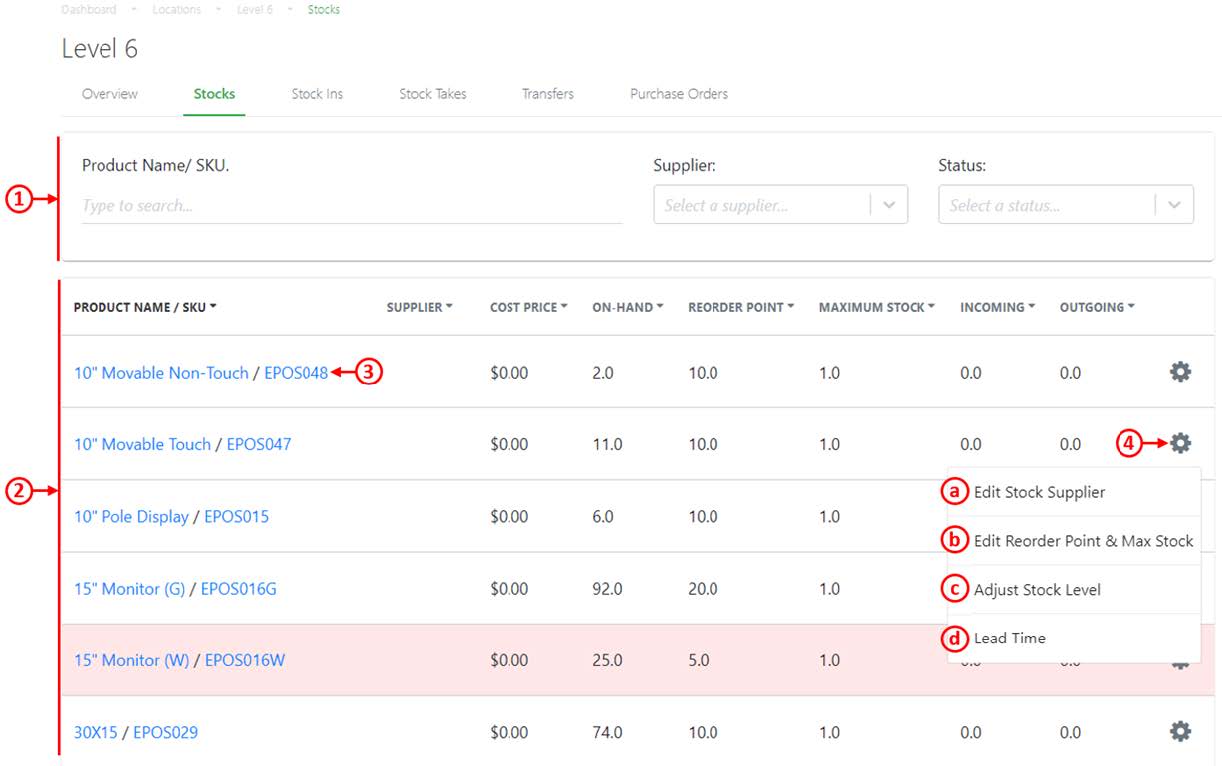Open the 15" Monitor (W) product link
The image size is (1222, 766).
(x=131, y=660)
